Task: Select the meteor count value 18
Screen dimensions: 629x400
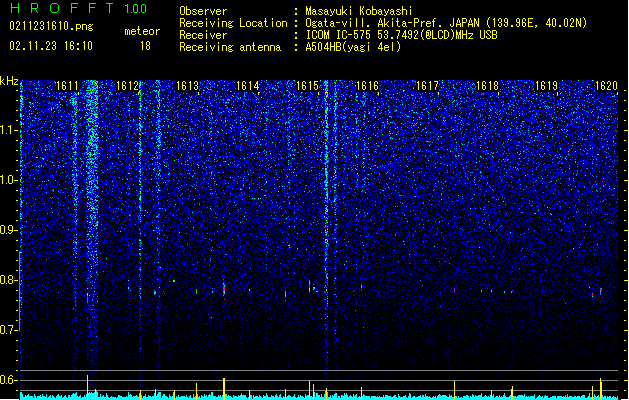Action: tap(145, 46)
